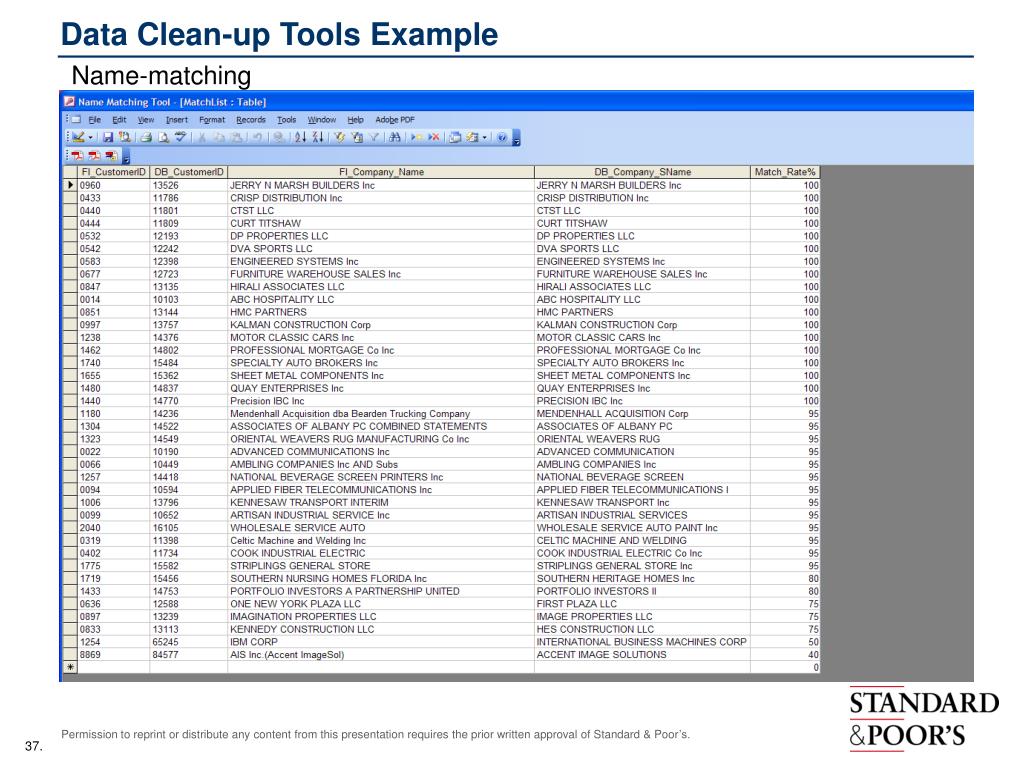
Task: Click the cell 'KALMAN CONSTRUCTION Corp' under DB_Company_SName
Action: pos(643,325)
